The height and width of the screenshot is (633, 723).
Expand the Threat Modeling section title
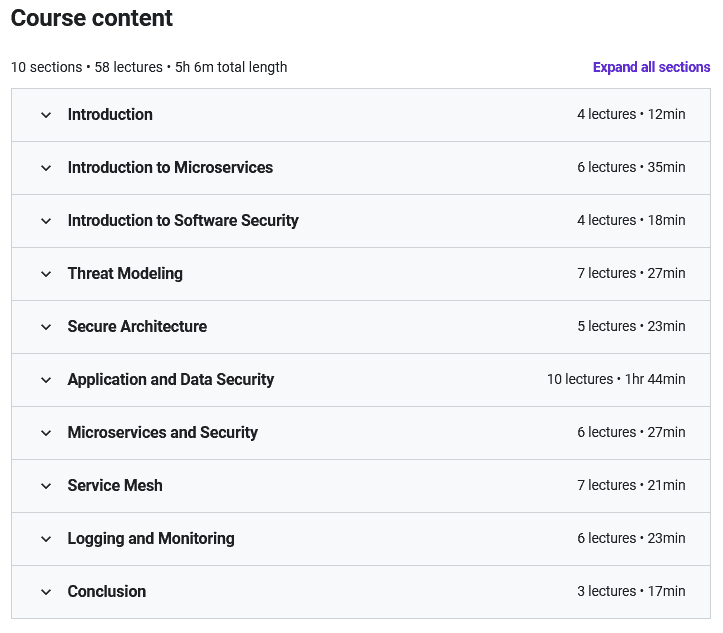coord(125,273)
